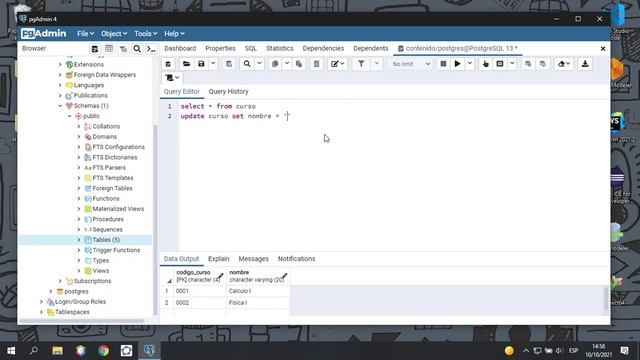Download results with the download icon

(585, 64)
